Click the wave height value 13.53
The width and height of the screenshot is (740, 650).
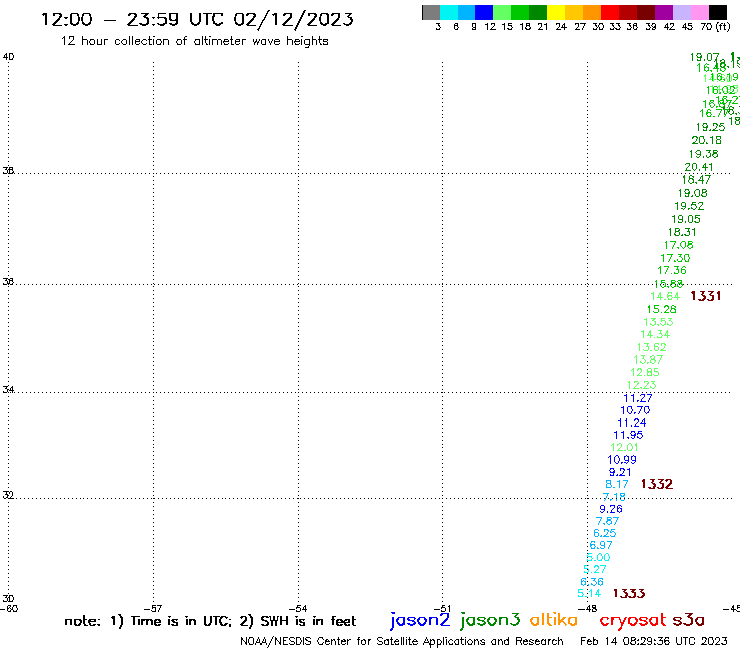click(658, 322)
